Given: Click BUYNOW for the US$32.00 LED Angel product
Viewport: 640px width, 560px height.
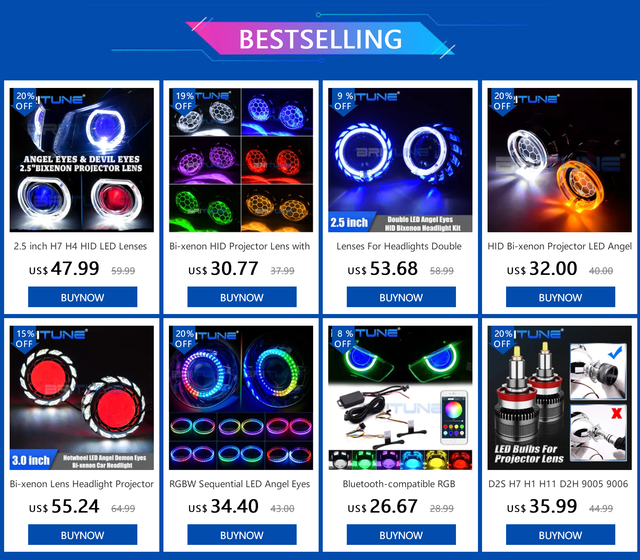Looking at the screenshot, I should [x=560, y=297].
